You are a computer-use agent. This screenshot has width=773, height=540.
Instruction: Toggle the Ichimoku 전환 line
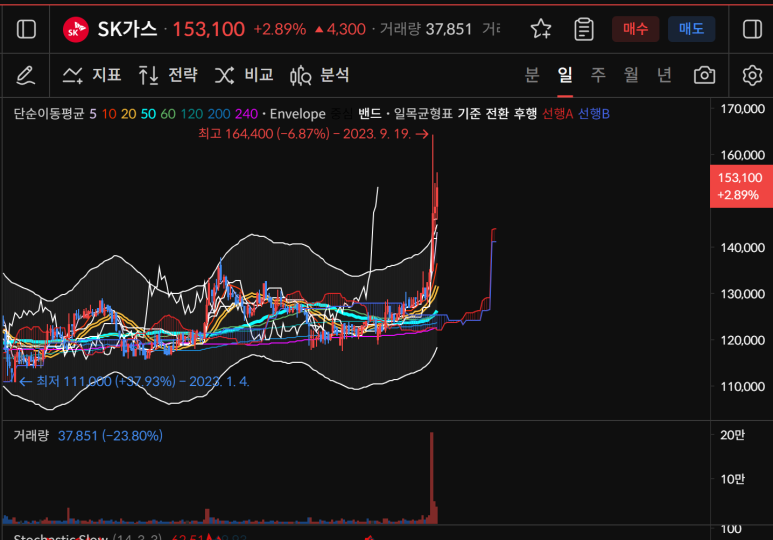(497, 114)
